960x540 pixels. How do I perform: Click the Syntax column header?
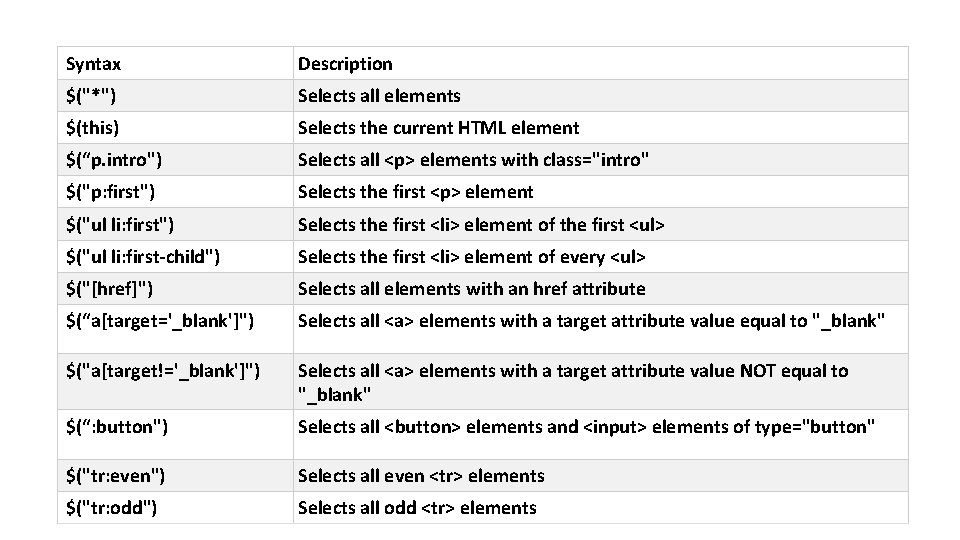93,64
